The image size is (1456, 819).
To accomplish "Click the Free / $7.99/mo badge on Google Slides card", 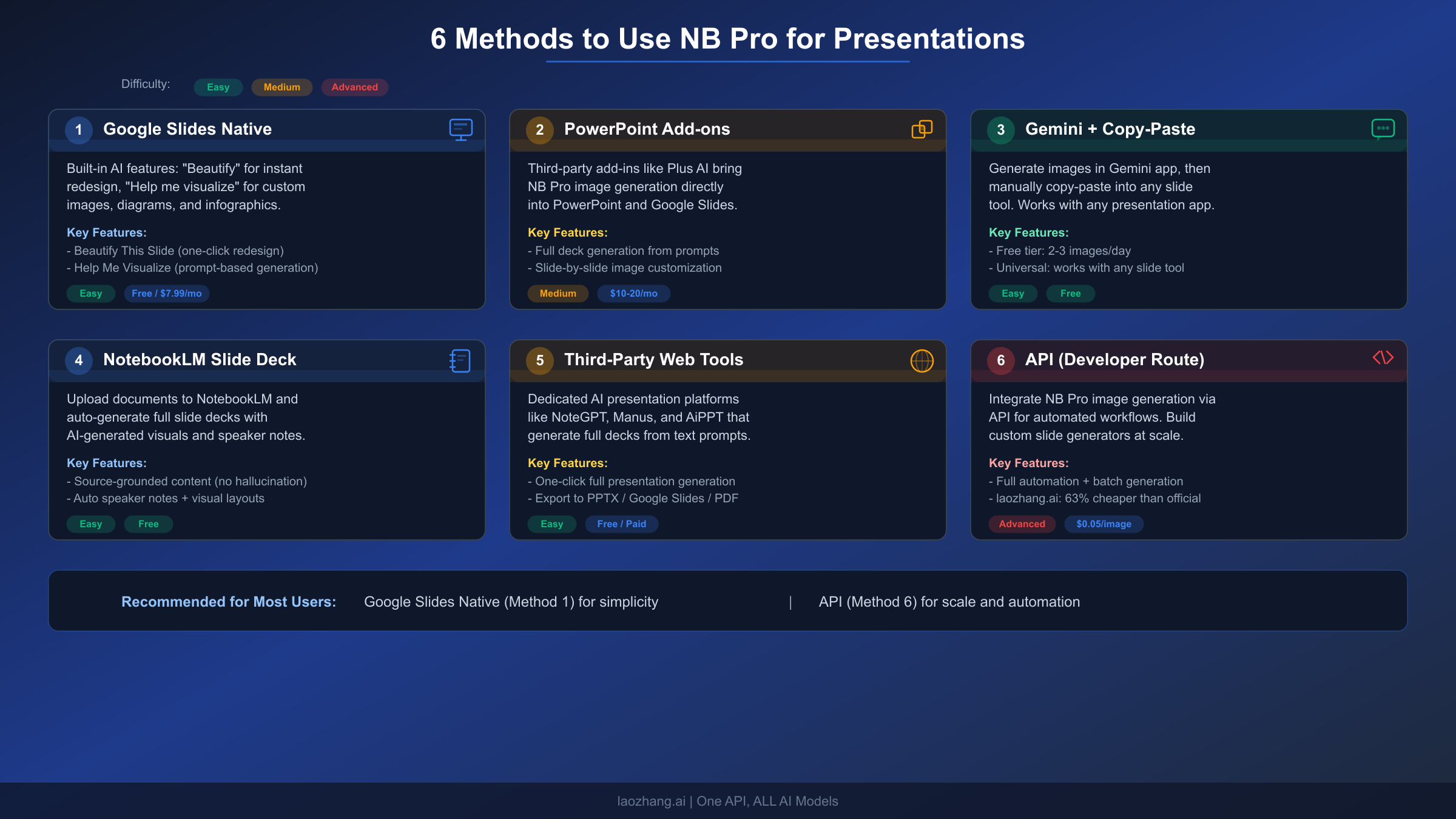I will 166,293.
